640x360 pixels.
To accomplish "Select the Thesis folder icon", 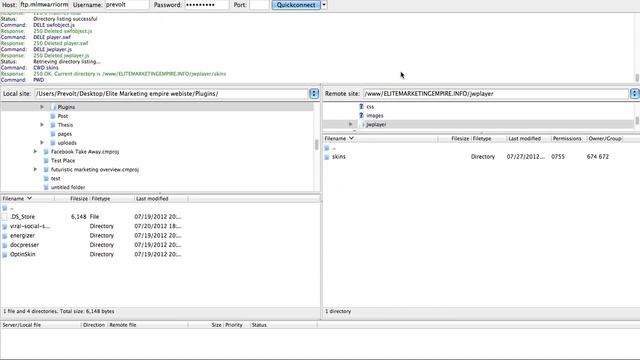I will 53,125.
